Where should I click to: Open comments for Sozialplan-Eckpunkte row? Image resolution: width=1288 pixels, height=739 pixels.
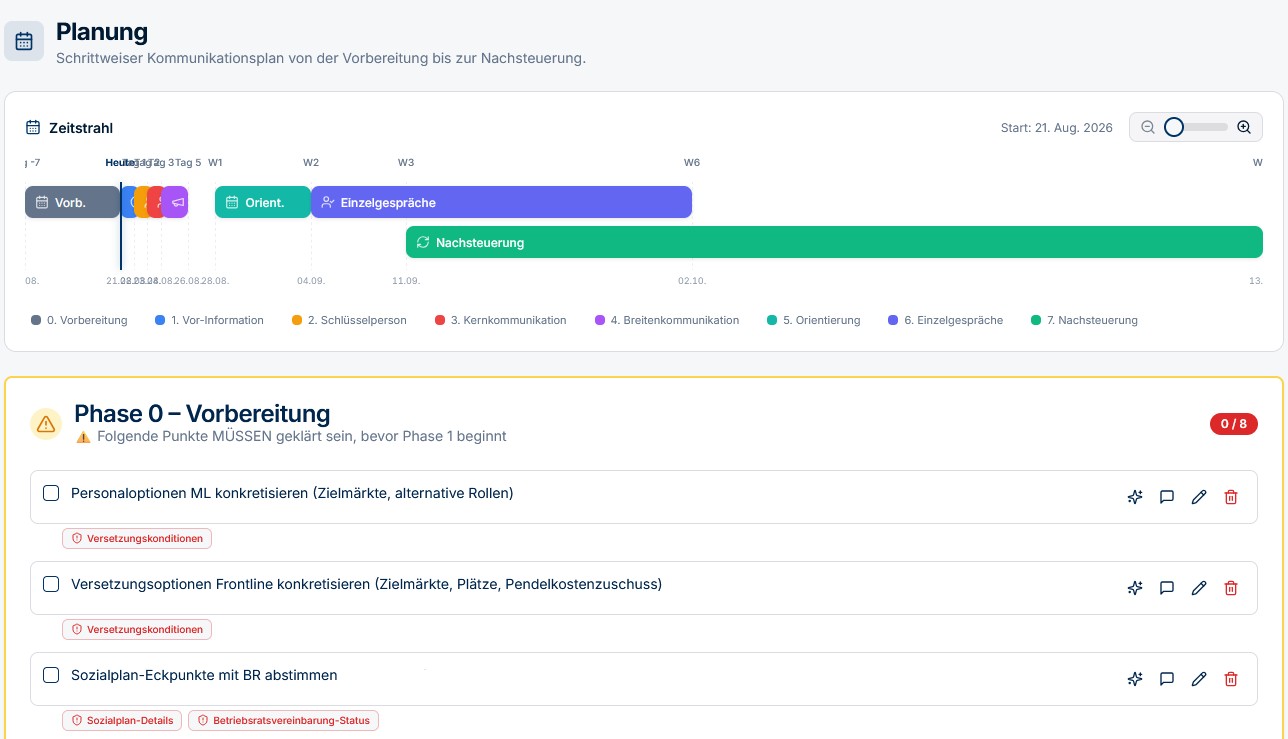coord(1167,679)
